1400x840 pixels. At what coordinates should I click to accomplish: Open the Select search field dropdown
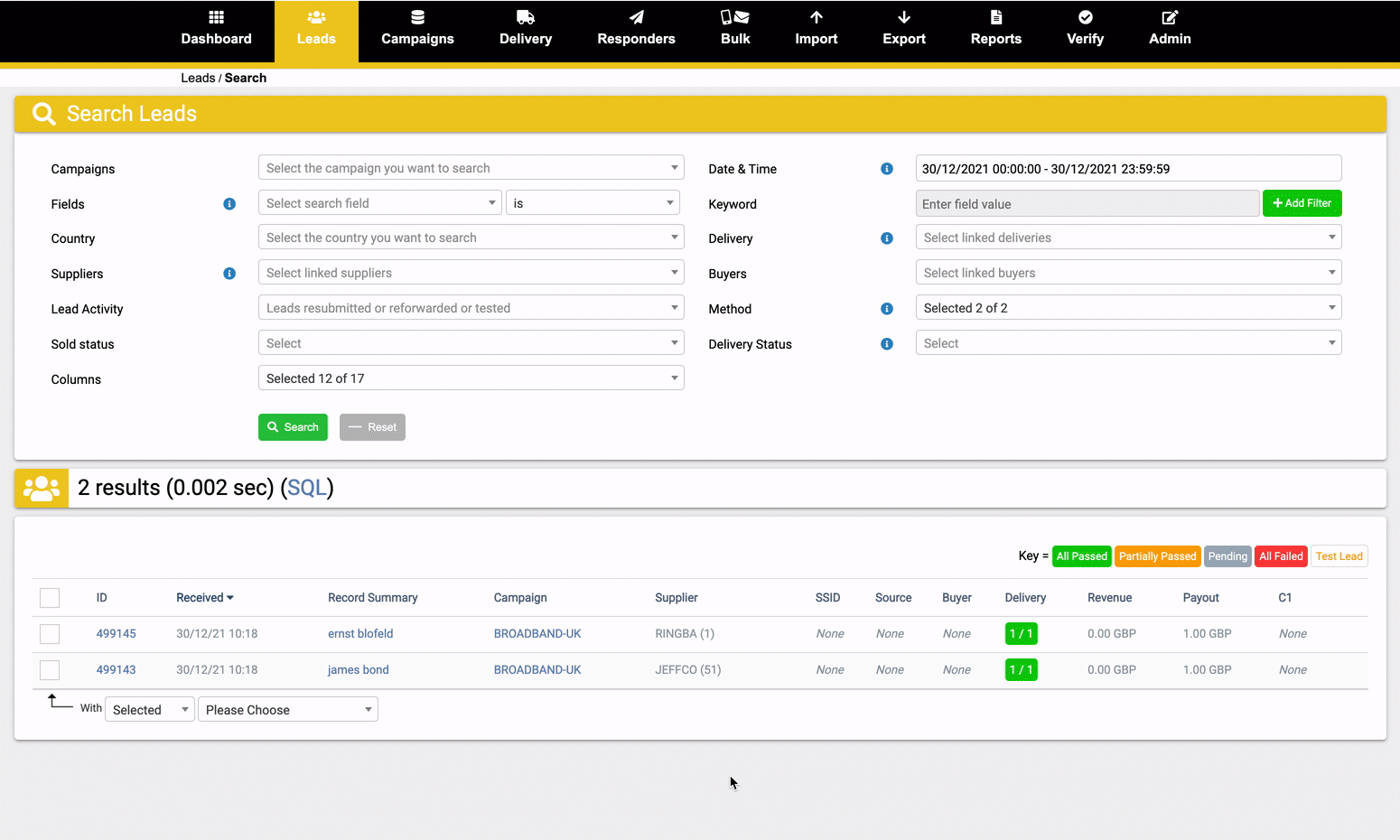(x=379, y=203)
